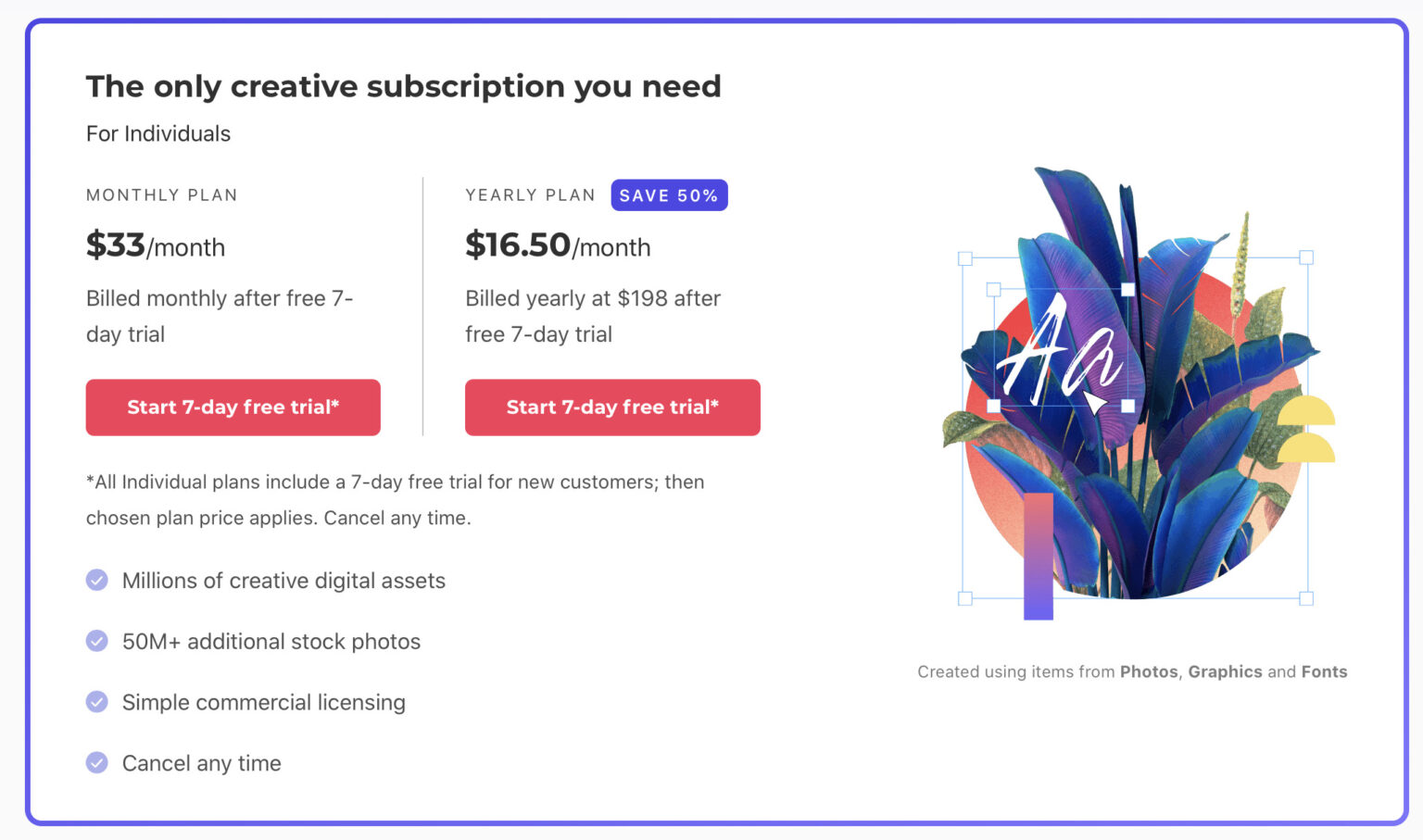The image size is (1423, 840).
Task: Open the "Photos" link in the caption
Action: point(1149,671)
